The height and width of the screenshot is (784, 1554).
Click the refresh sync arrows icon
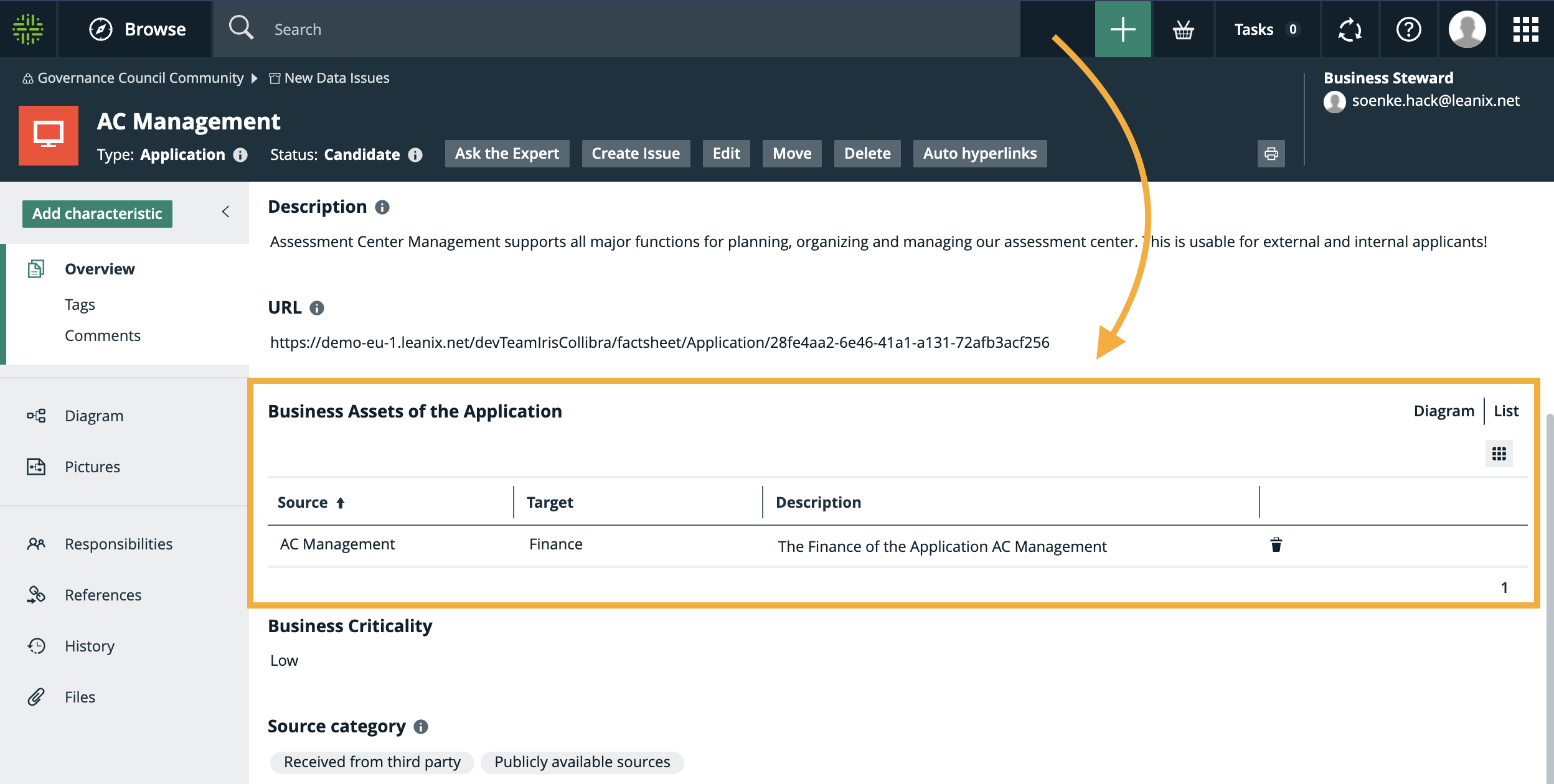click(x=1350, y=29)
